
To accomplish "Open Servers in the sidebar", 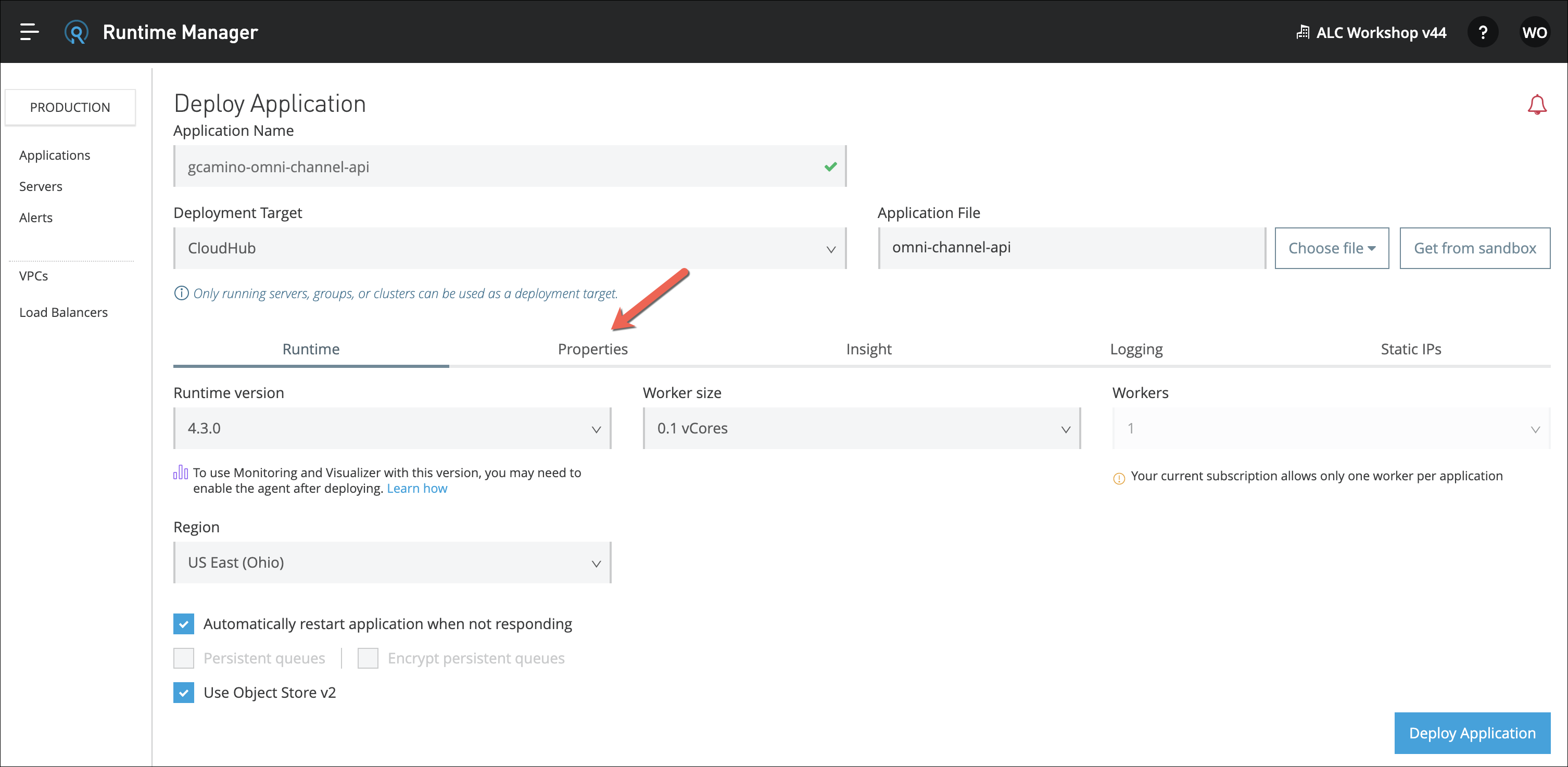I will click(x=41, y=187).
